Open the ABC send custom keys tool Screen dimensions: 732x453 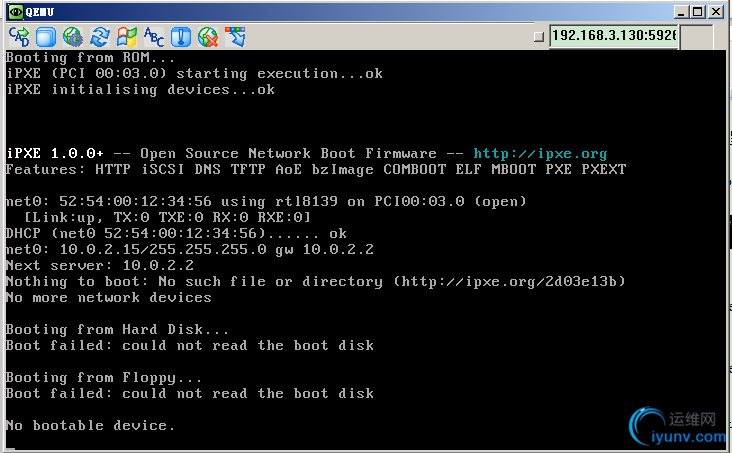154,37
